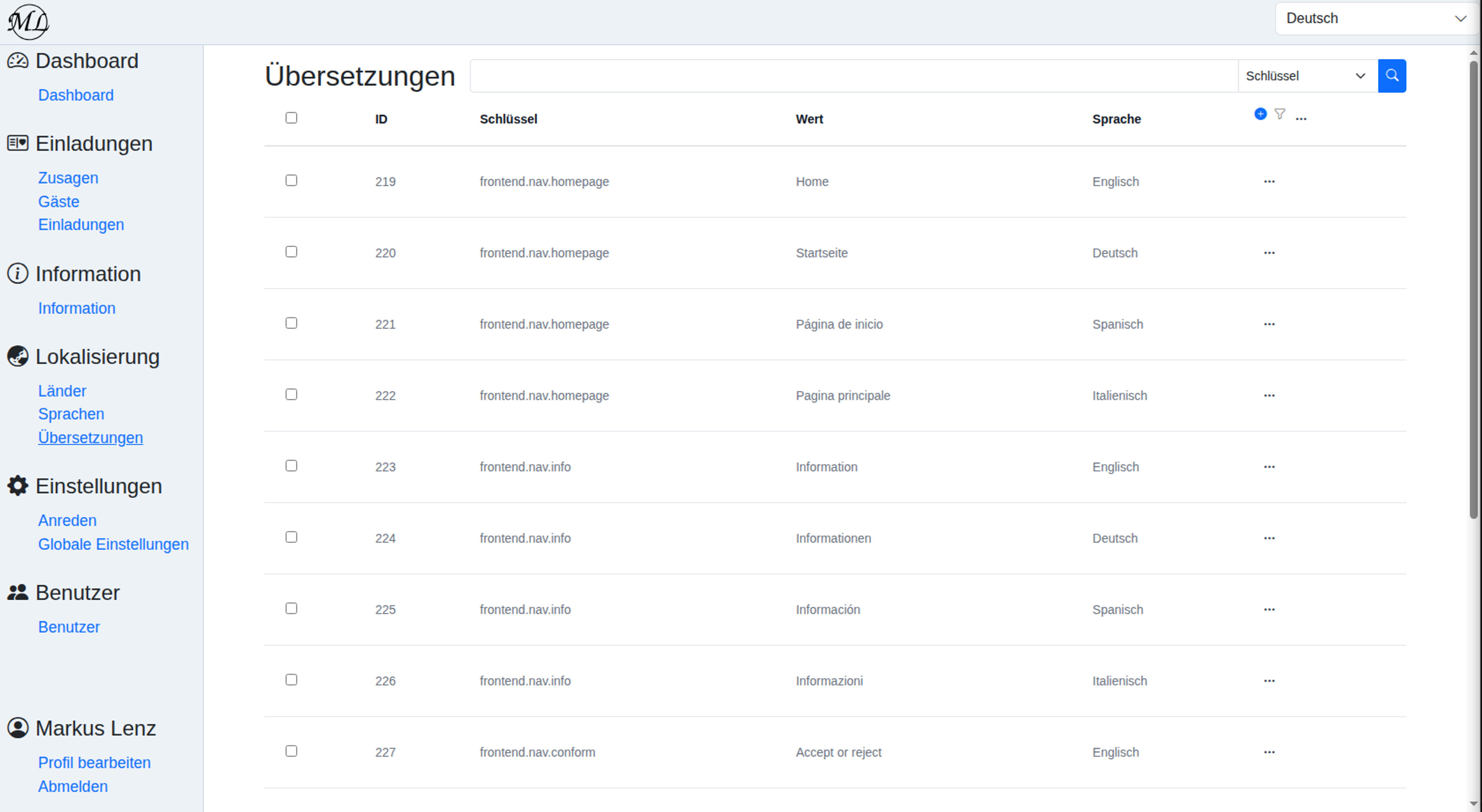This screenshot has width=1482, height=812.
Task: Click Abmelden to log out
Action: [73, 786]
